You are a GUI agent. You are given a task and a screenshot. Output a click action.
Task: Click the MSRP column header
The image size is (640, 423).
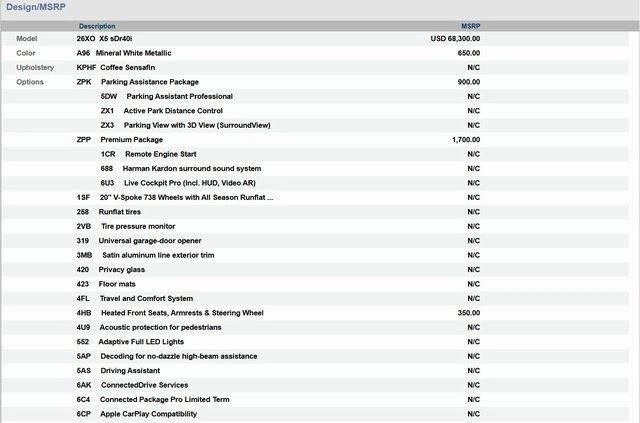470,26
